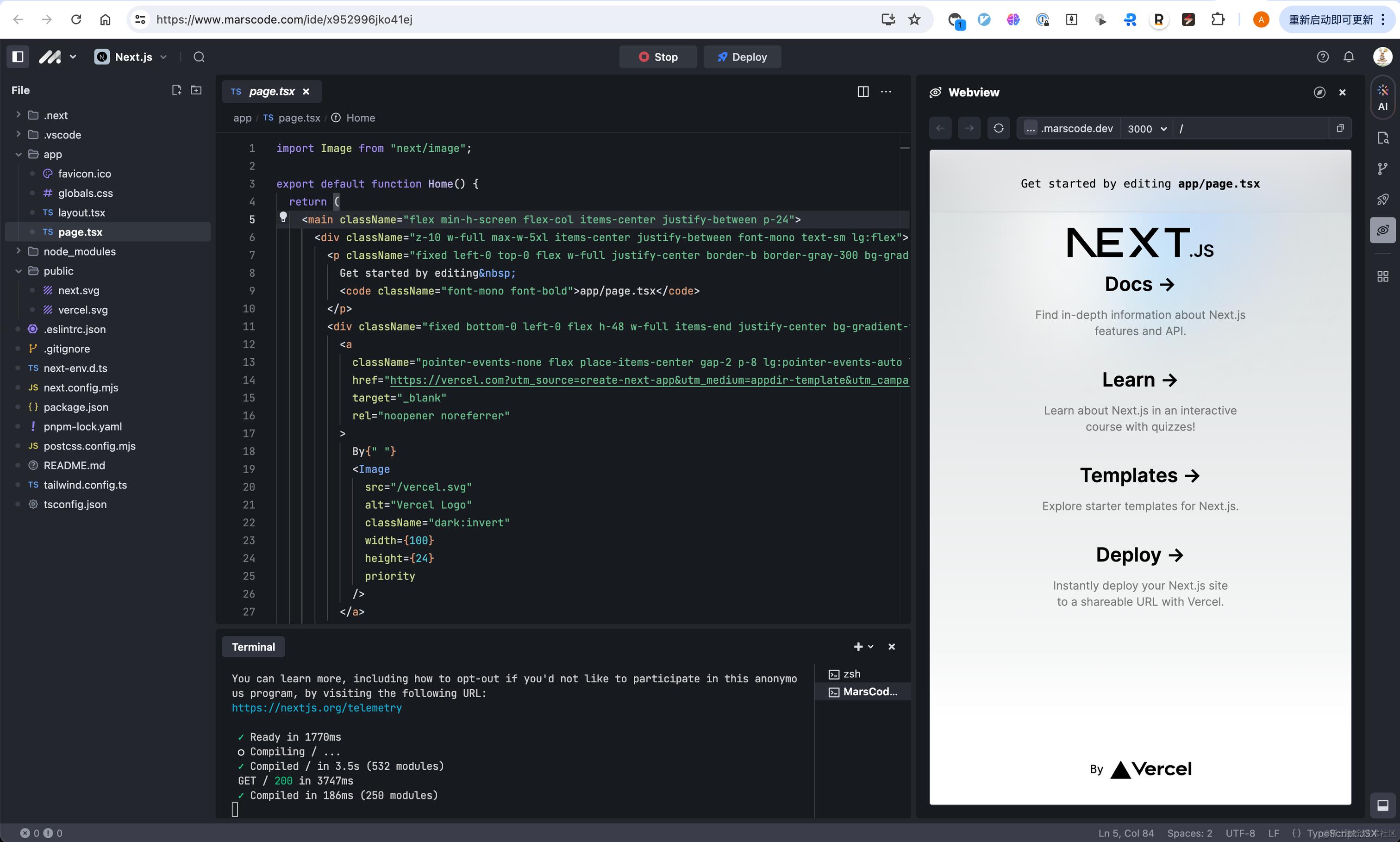Toggle the left sidebar panel icon

(18, 57)
